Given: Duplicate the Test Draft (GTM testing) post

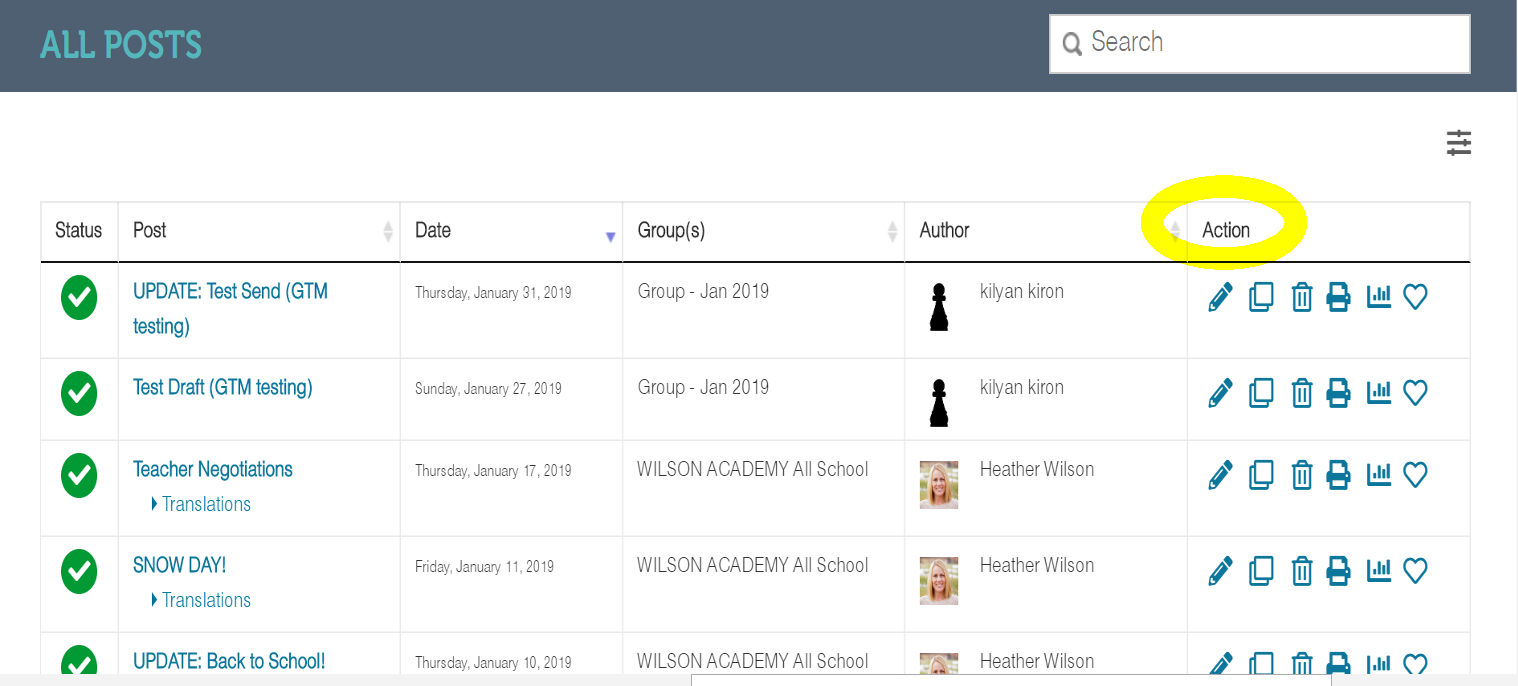Looking at the screenshot, I should point(1261,393).
